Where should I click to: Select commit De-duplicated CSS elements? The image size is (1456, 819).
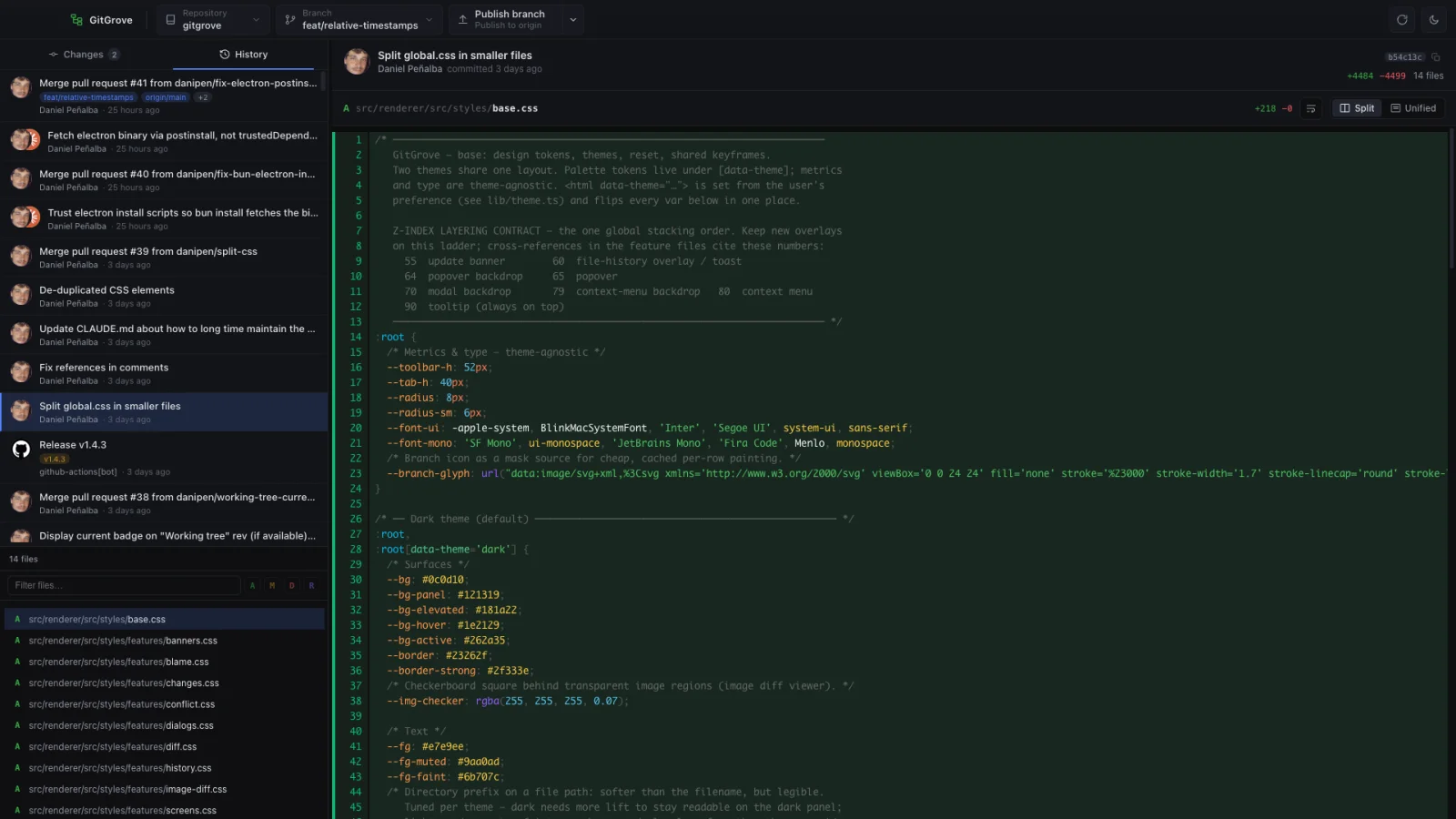[164, 296]
